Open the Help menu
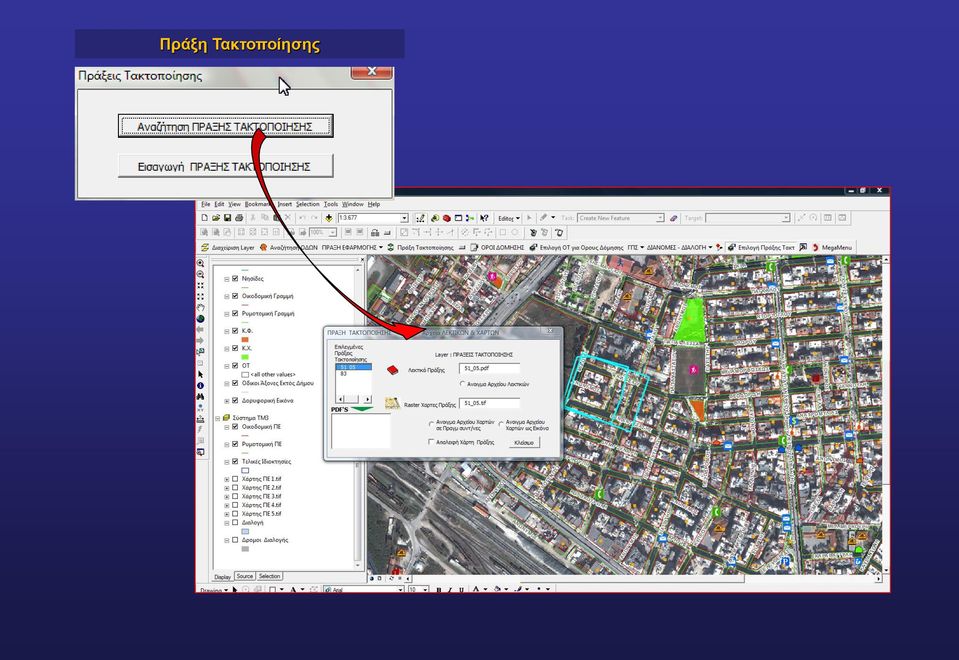Viewport: 959px width, 660px height. (374, 204)
